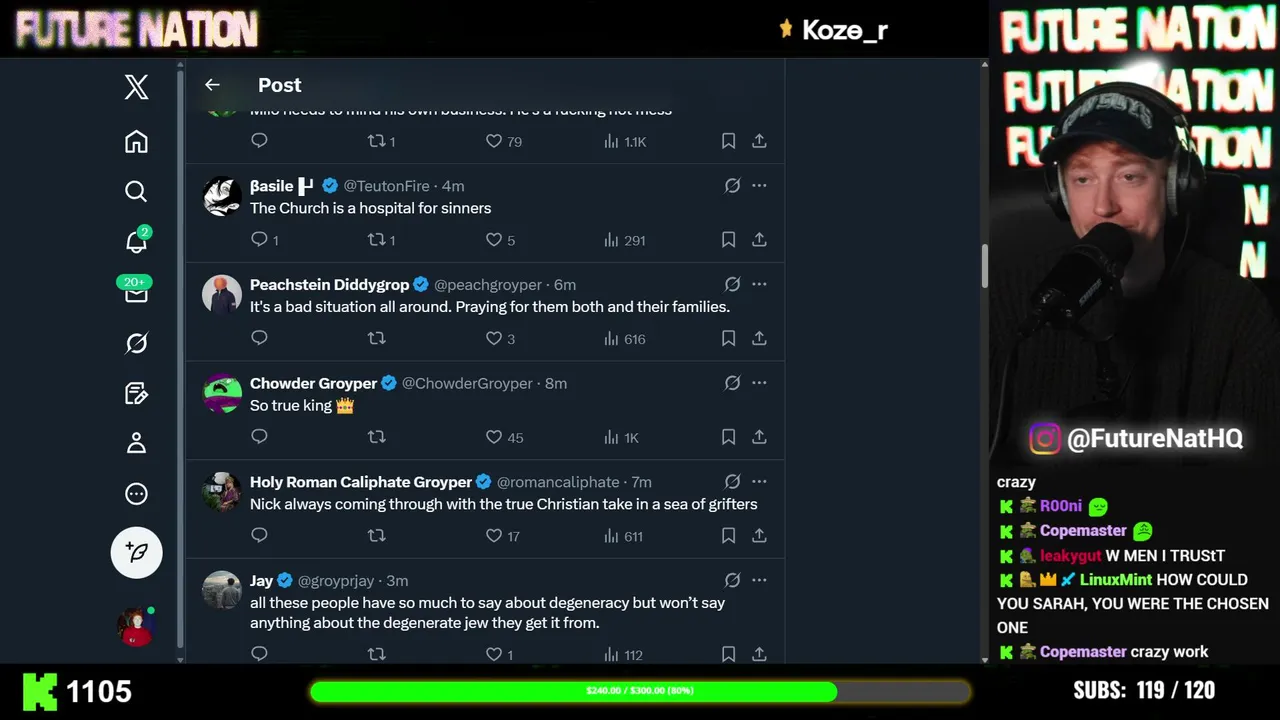This screenshot has width=1280, height=720.
Task: Go back using the Post arrow
Action: (212, 85)
